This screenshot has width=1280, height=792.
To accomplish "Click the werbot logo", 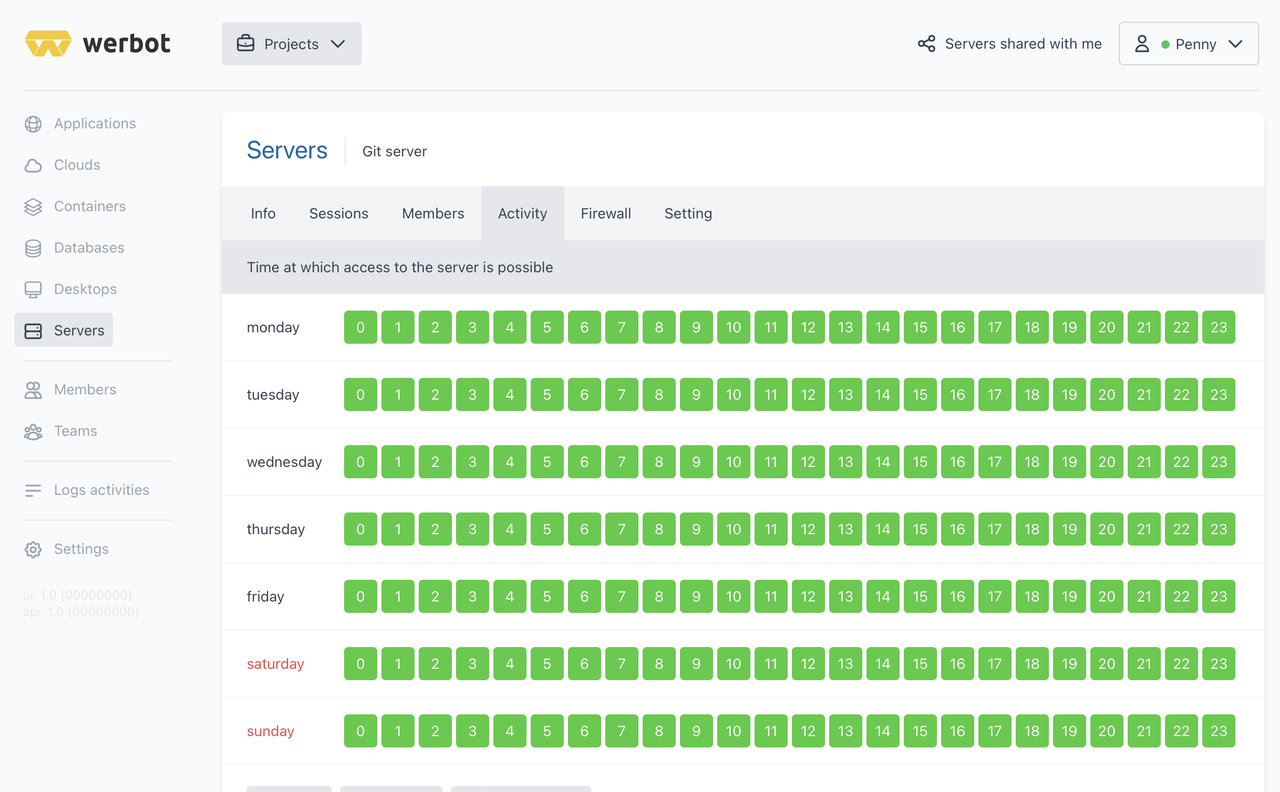I will (98, 44).
